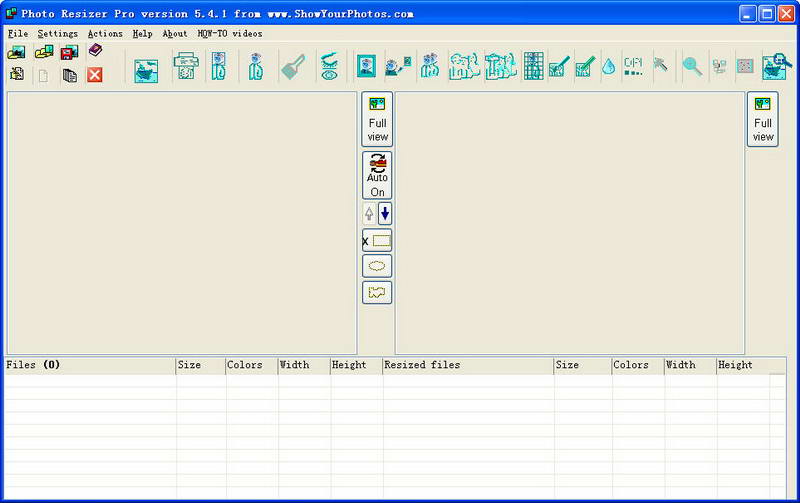Click the purple help book icon
The width and height of the screenshot is (800, 503).
coord(95,52)
